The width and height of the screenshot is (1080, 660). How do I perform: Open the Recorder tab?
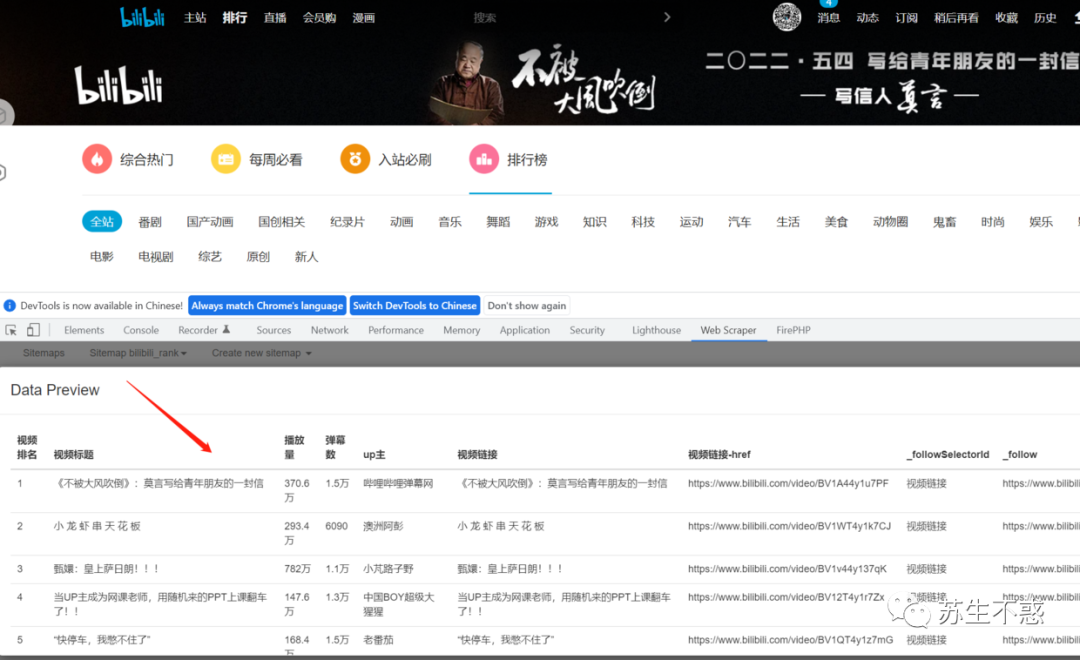pyautogui.click(x=204, y=330)
